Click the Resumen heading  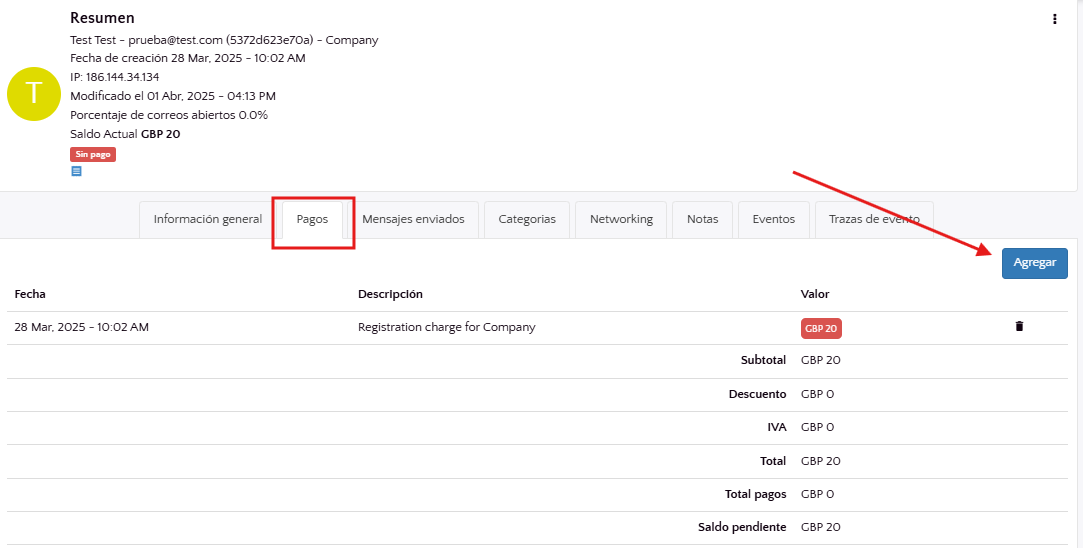point(102,18)
